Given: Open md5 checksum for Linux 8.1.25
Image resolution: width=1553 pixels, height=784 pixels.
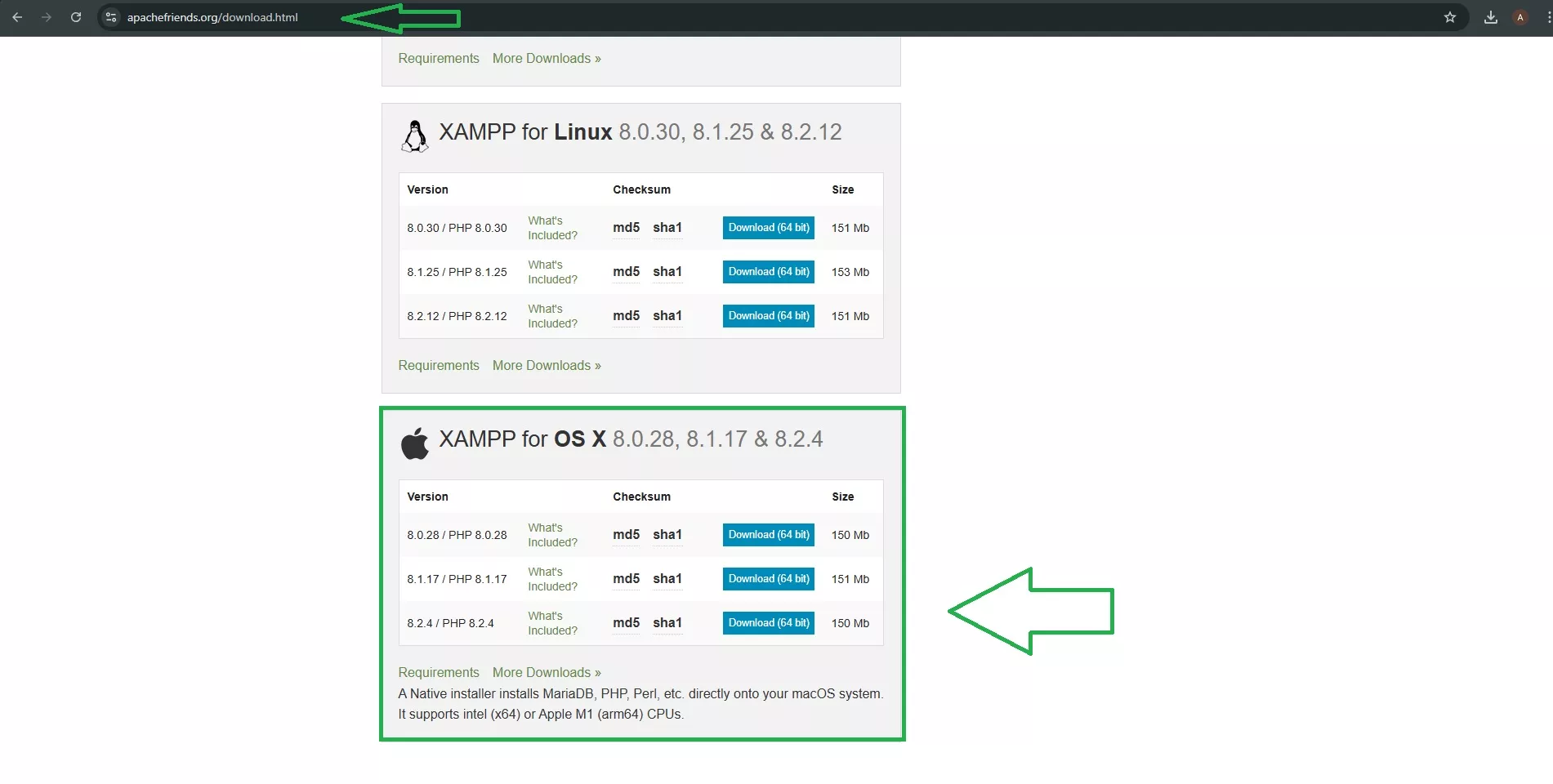Looking at the screenshot, I should coord(626,272).
